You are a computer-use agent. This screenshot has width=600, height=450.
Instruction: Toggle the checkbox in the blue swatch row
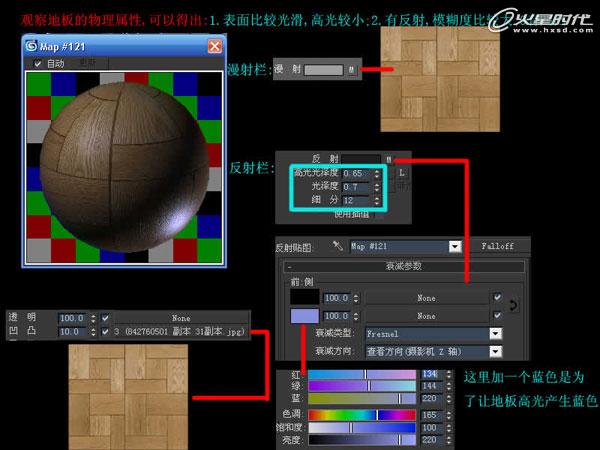(497, 315)
